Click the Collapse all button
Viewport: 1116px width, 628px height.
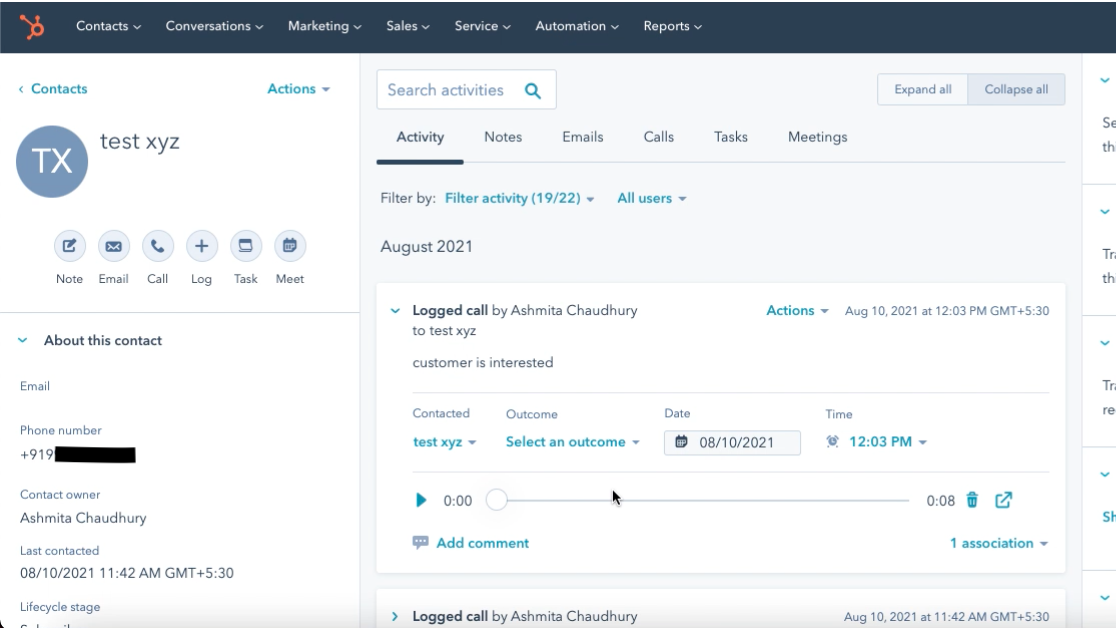[1015, 90]
